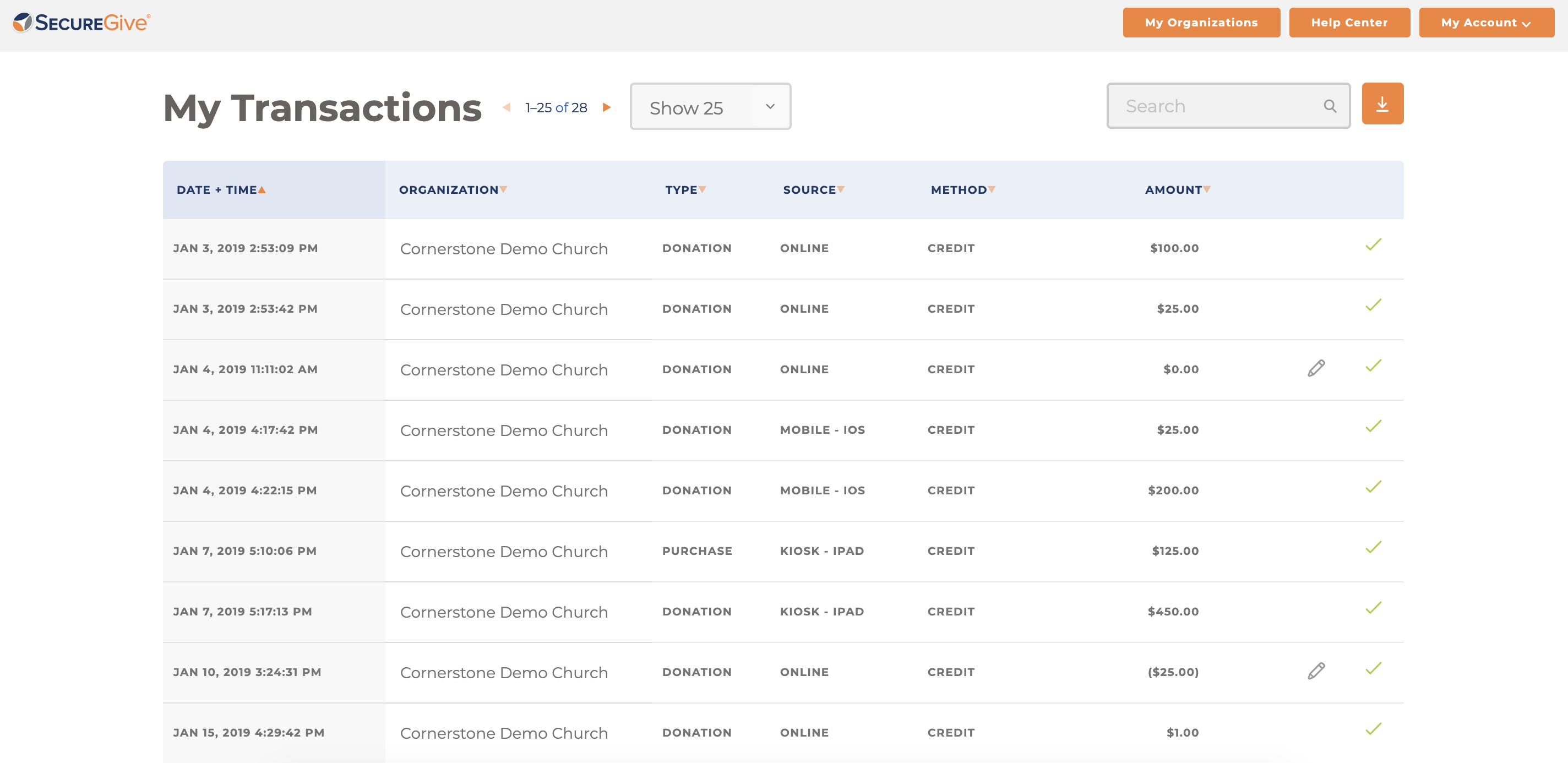The height and width of the screenshot is (763, 1568).
Task: Click checkmark for $200.00 row
Action: click(1373, 487)
